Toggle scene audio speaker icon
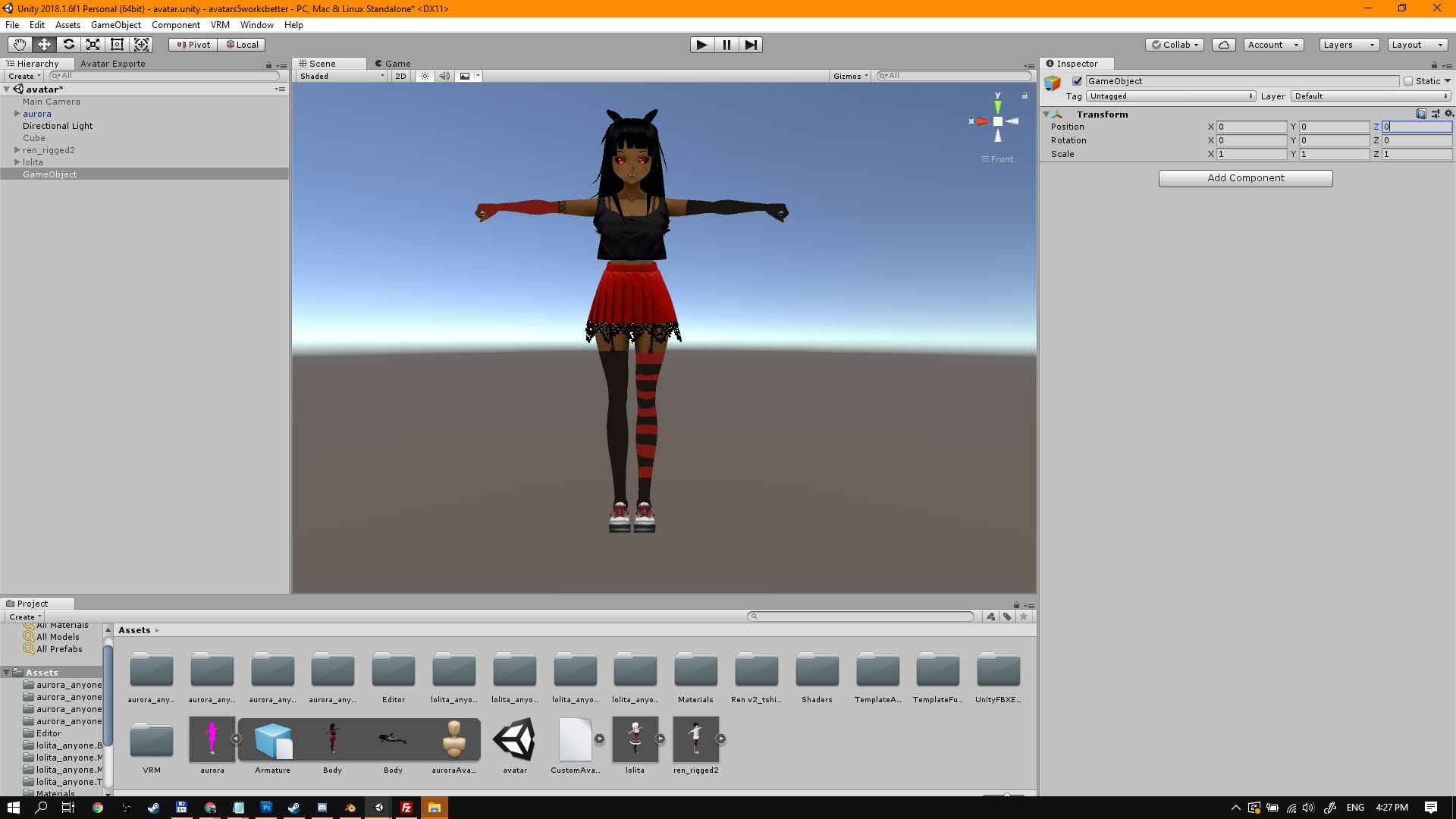Viewport: 1456px width, 819px height. point(444,76)
